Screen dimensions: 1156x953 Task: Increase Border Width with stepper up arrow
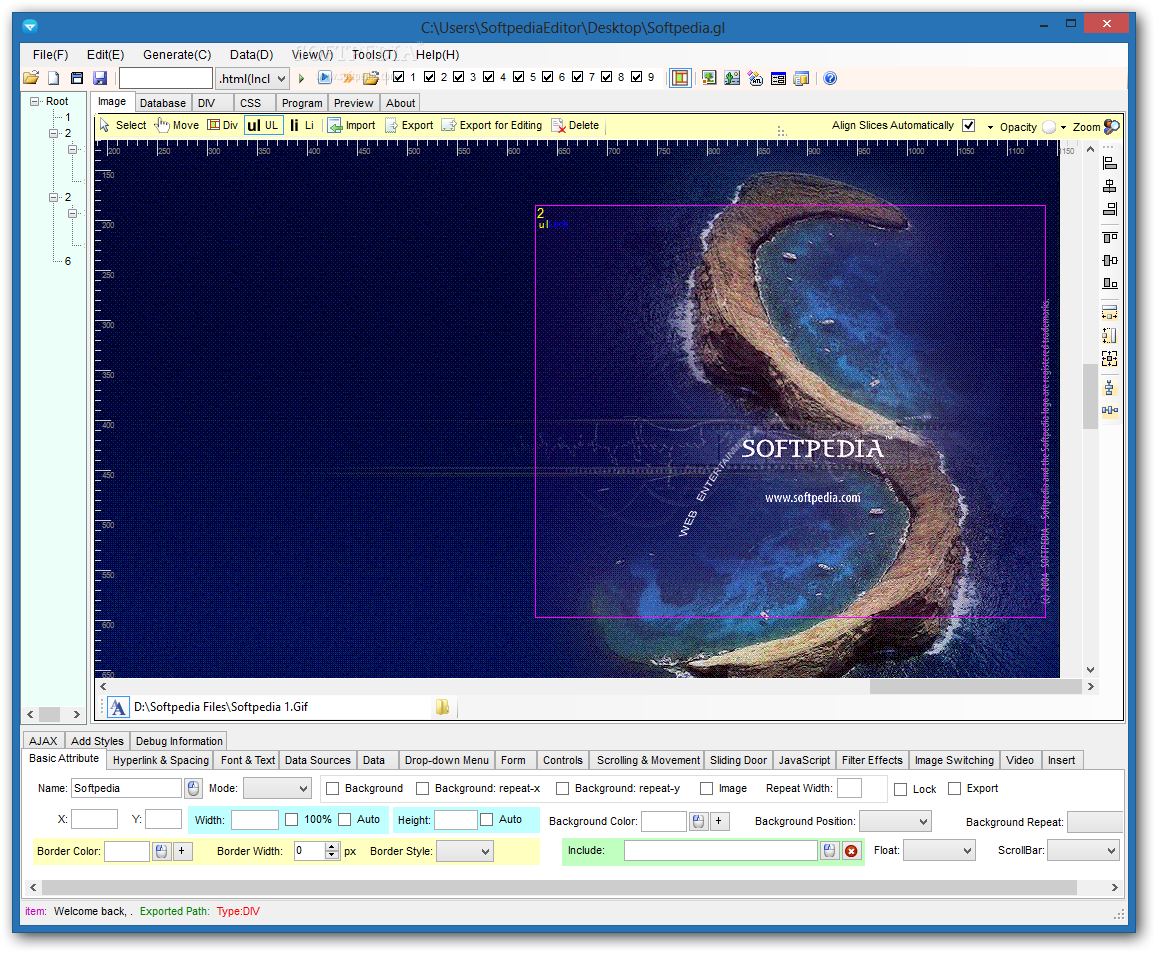click(332, 847)
